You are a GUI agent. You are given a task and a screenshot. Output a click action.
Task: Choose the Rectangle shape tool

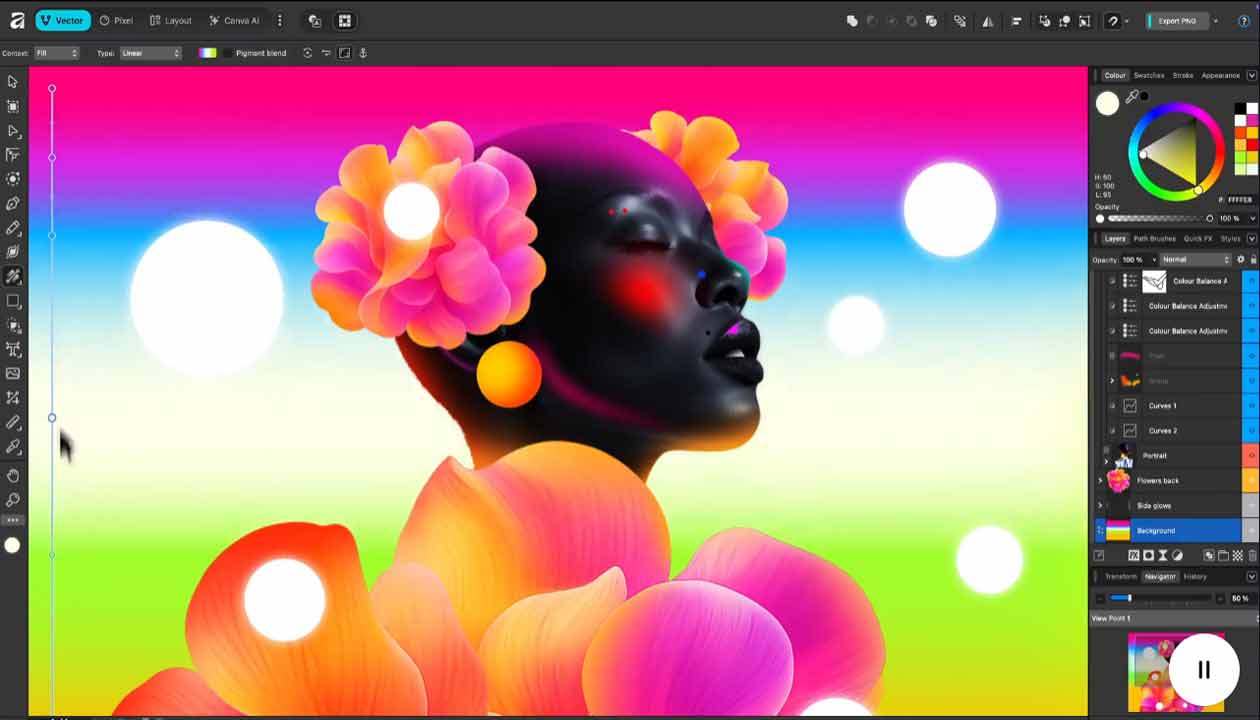point(13,301)
